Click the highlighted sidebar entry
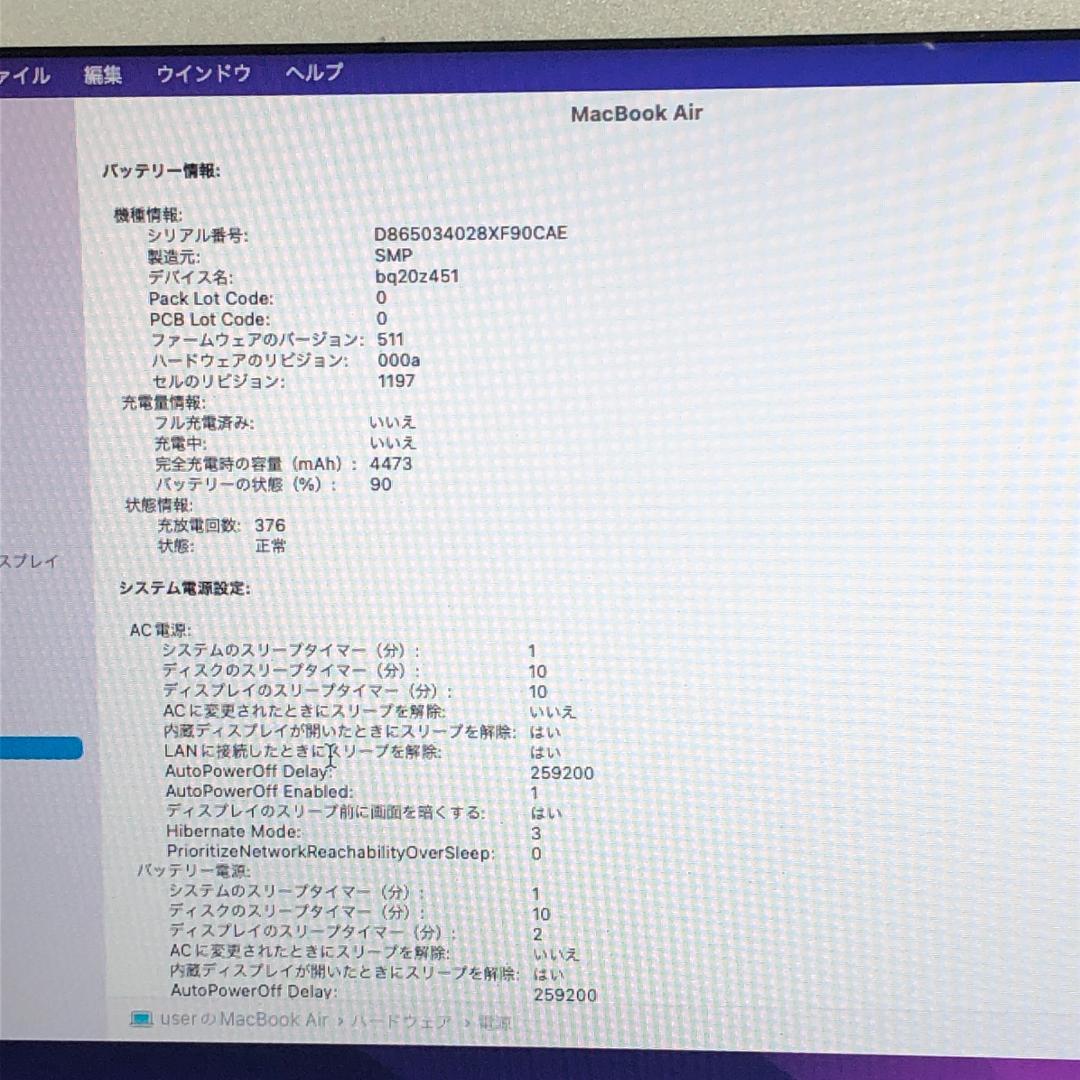This screenshot has height=1080, width=1080. point(42,747)
